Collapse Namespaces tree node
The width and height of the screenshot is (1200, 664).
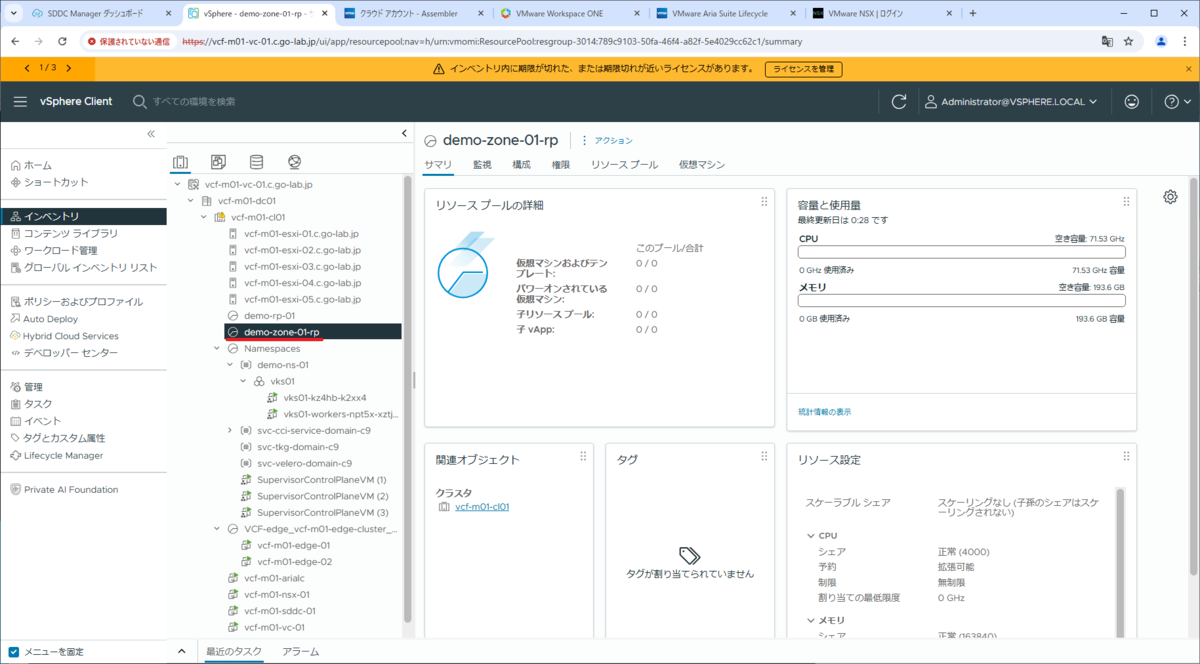[x=217, y=349]
